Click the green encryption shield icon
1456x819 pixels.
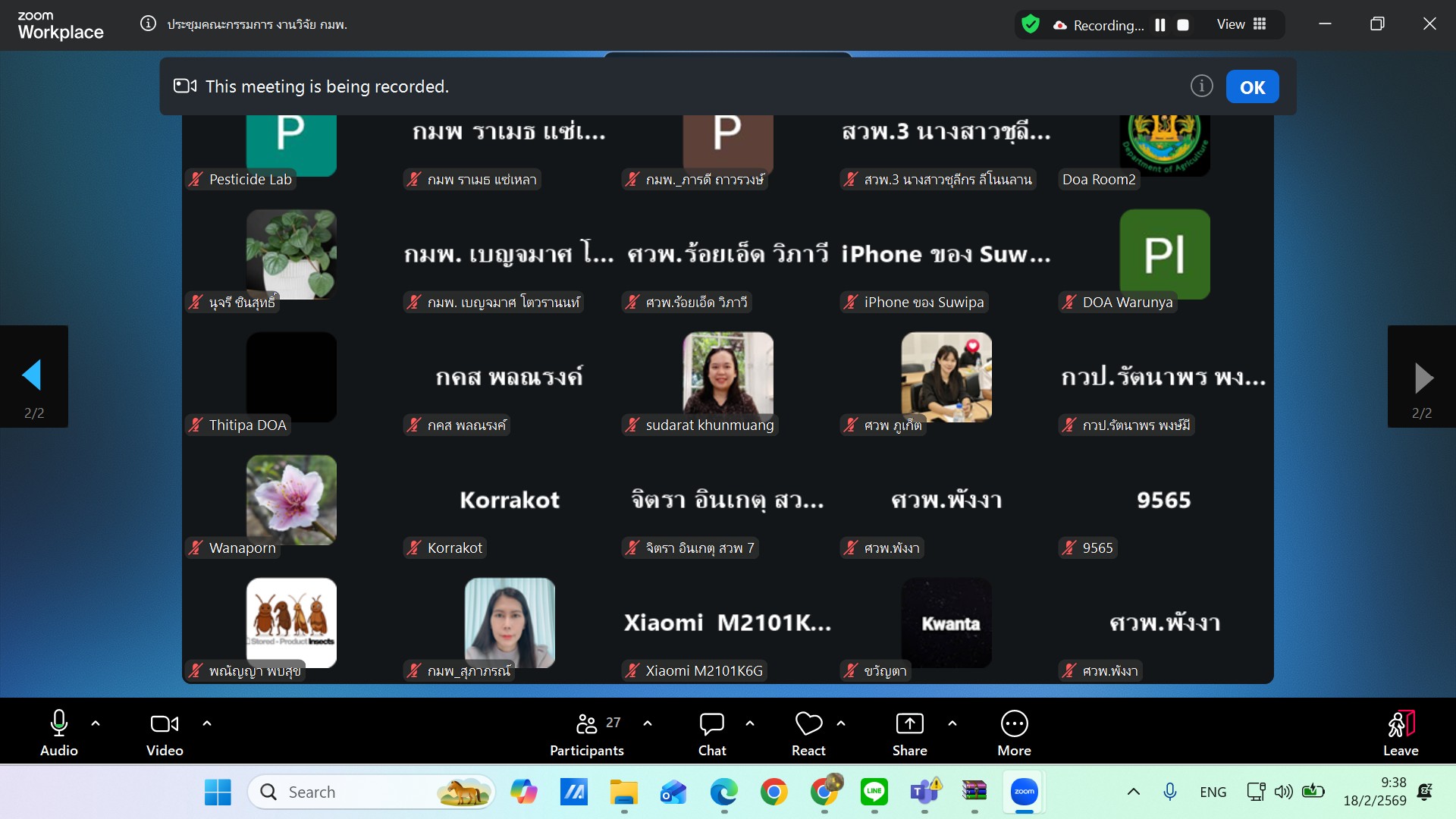point(1031,24)
